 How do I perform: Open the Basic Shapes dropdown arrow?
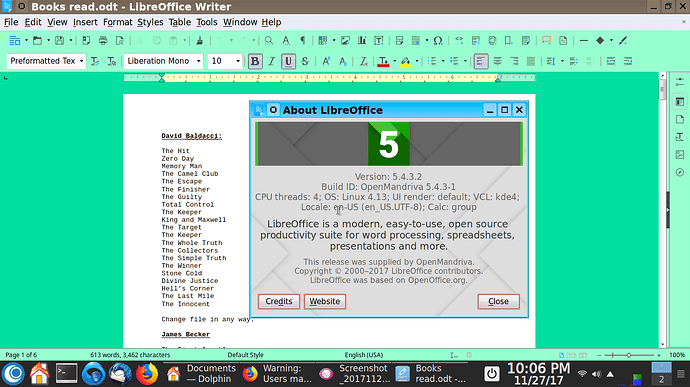611,41
